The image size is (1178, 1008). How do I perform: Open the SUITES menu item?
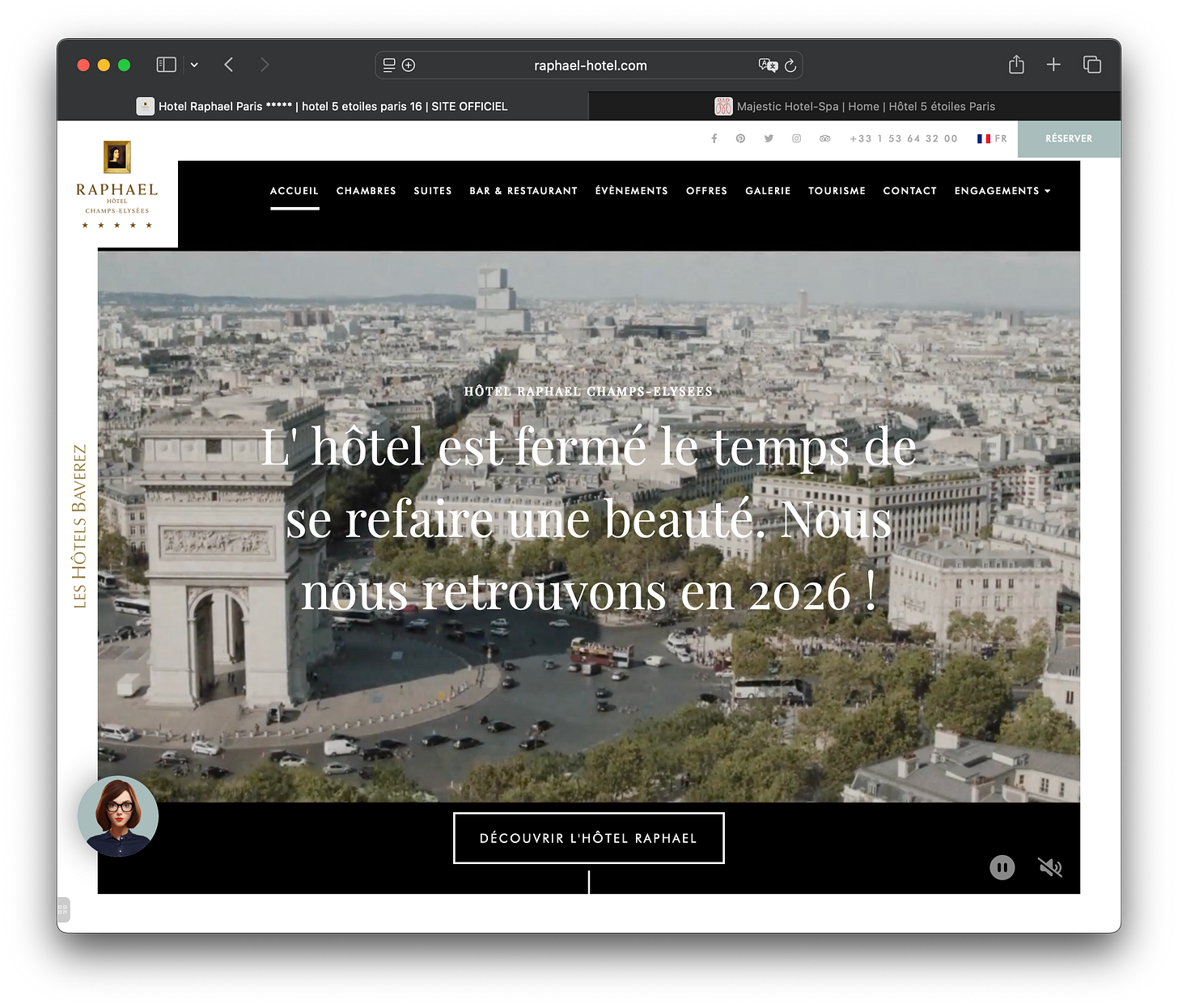pyautogui.click(x=433, y=191)
